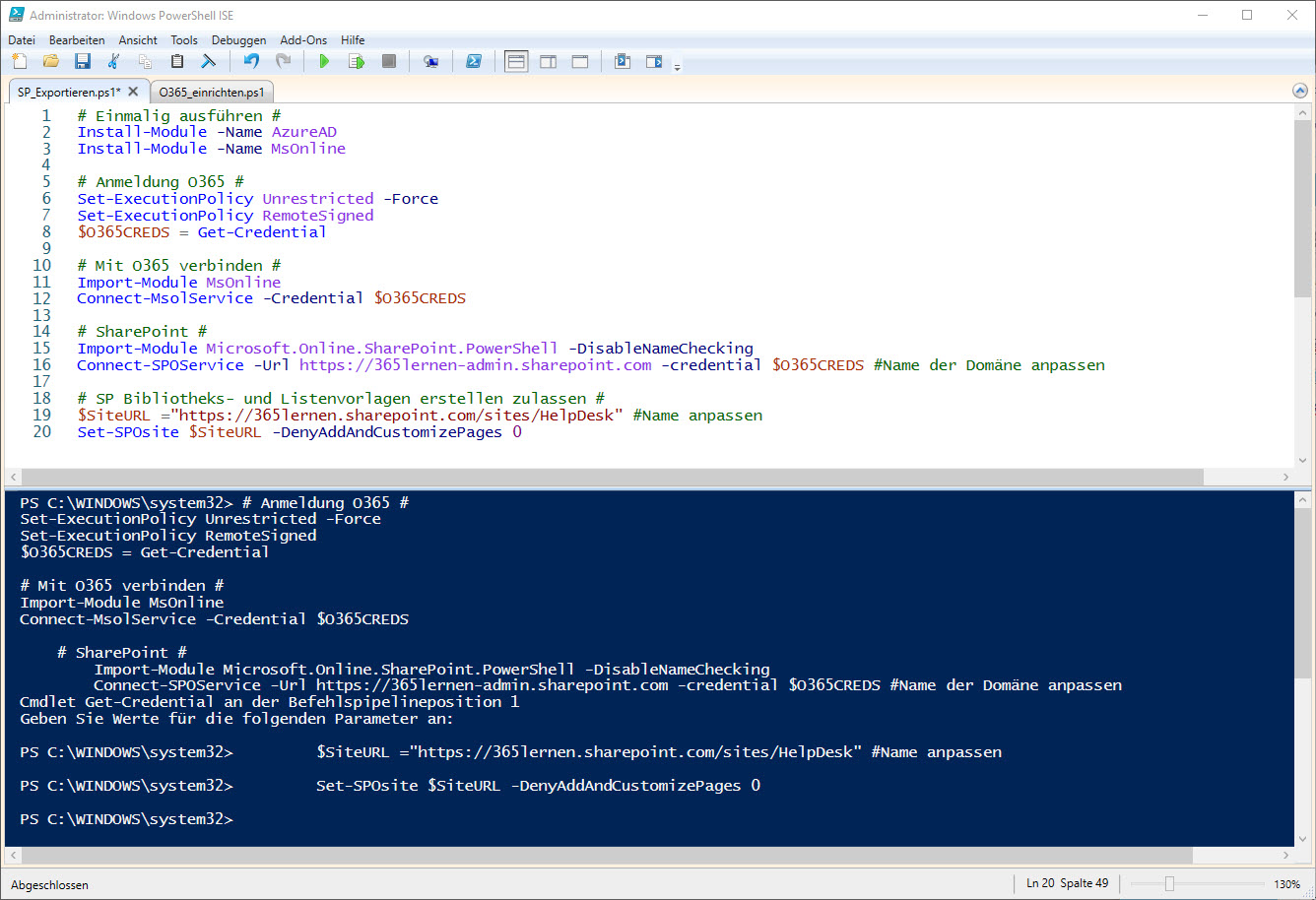Click Connect-MsolService on script line 12
Screen dimensions: 1316x900
165,298
